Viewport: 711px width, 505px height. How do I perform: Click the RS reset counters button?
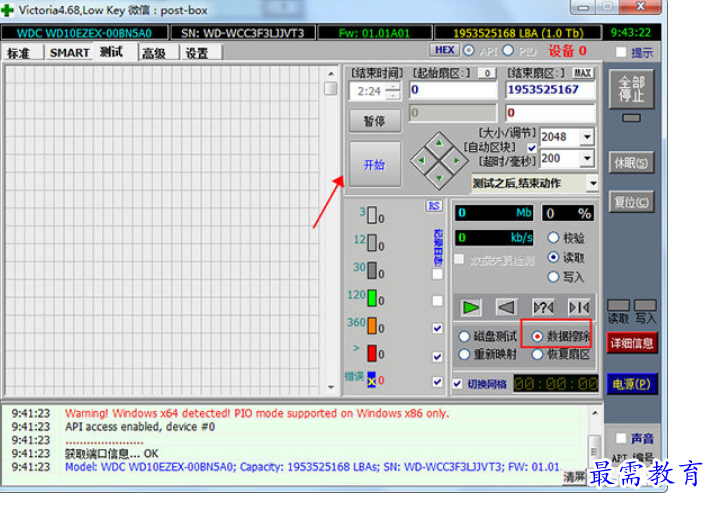(x=434, y=206)
